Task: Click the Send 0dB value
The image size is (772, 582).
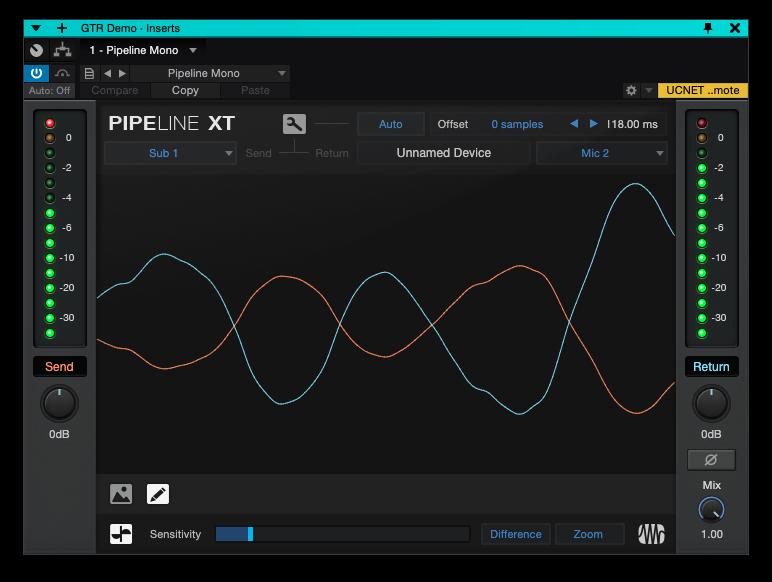Action: (x=59, y=434)
